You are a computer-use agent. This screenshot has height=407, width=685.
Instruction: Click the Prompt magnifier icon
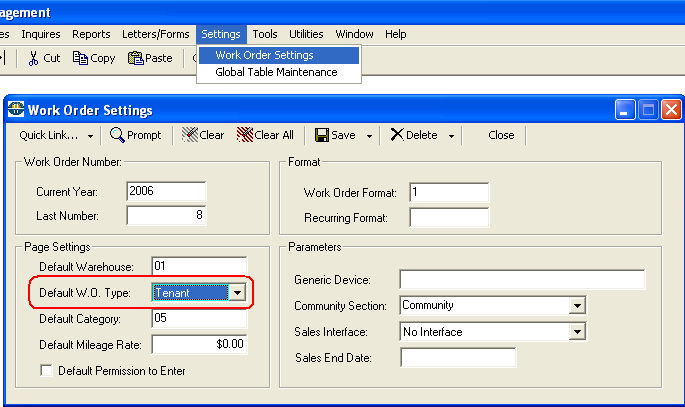pyautogui.click(x=117, y=135)
